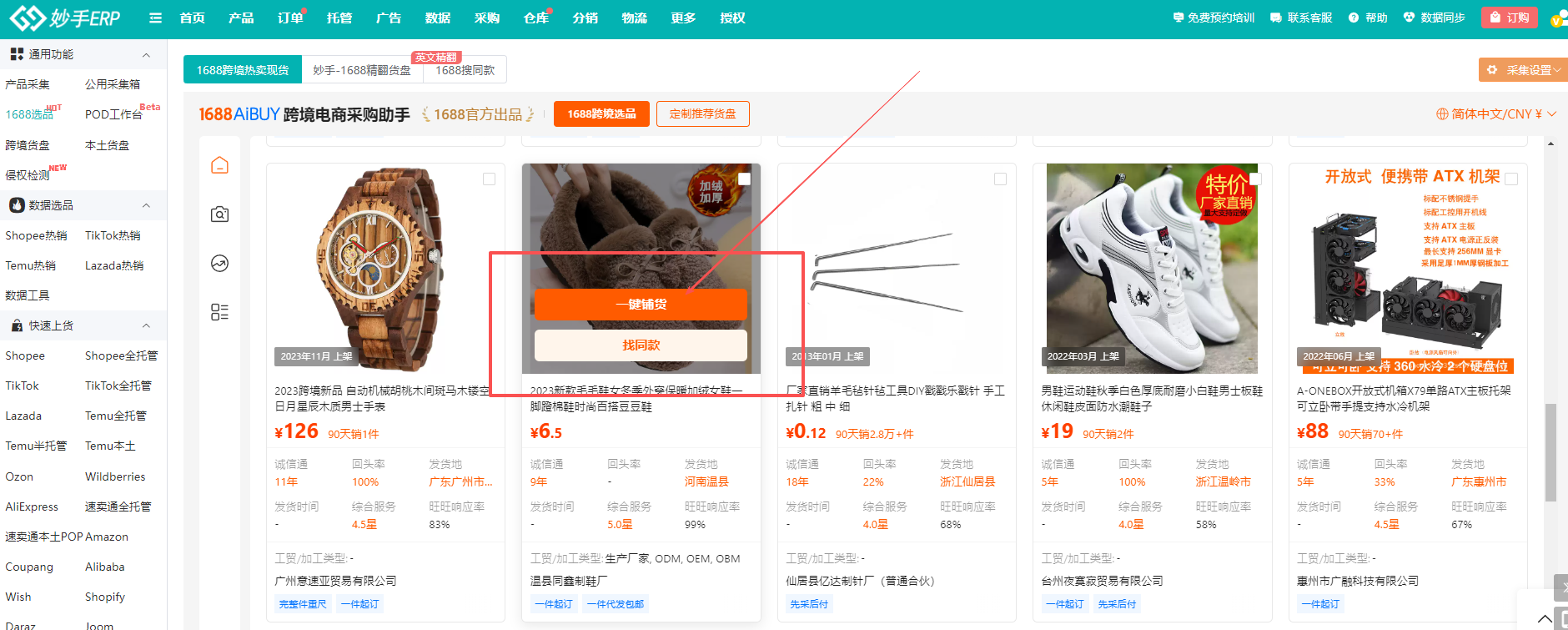
Task: Click the scroll-up arrow of the product list
Action: pyautogui.click(x=1550, y=144)
